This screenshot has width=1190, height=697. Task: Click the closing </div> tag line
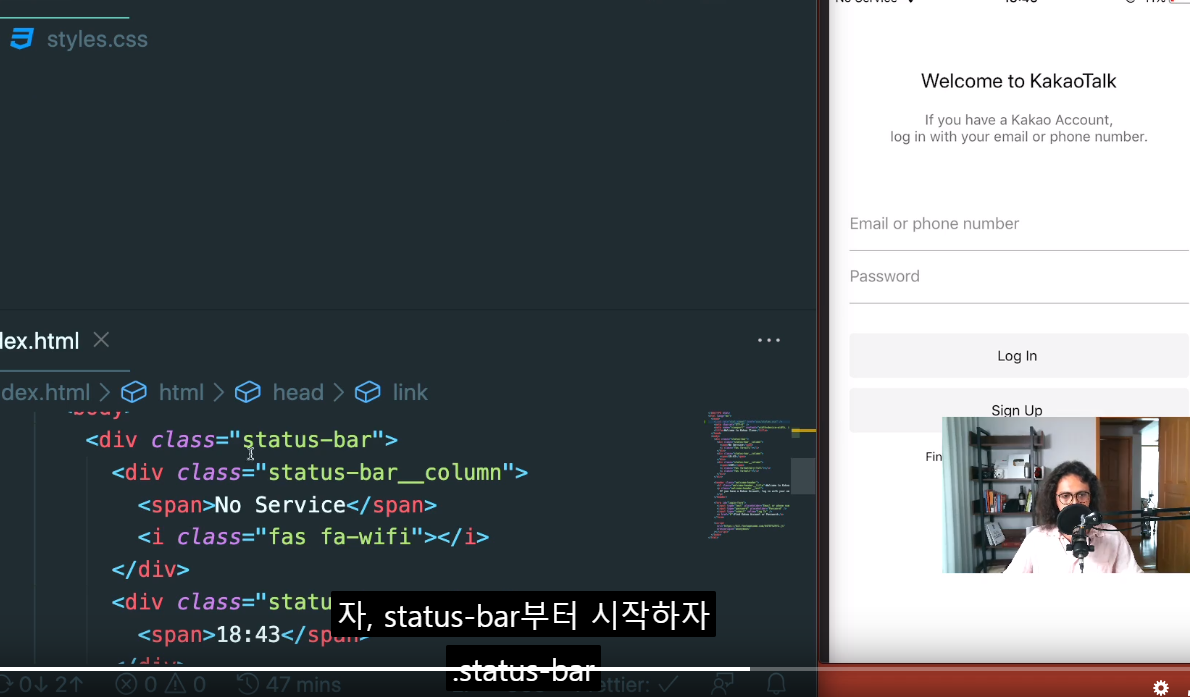coord(150,569)
